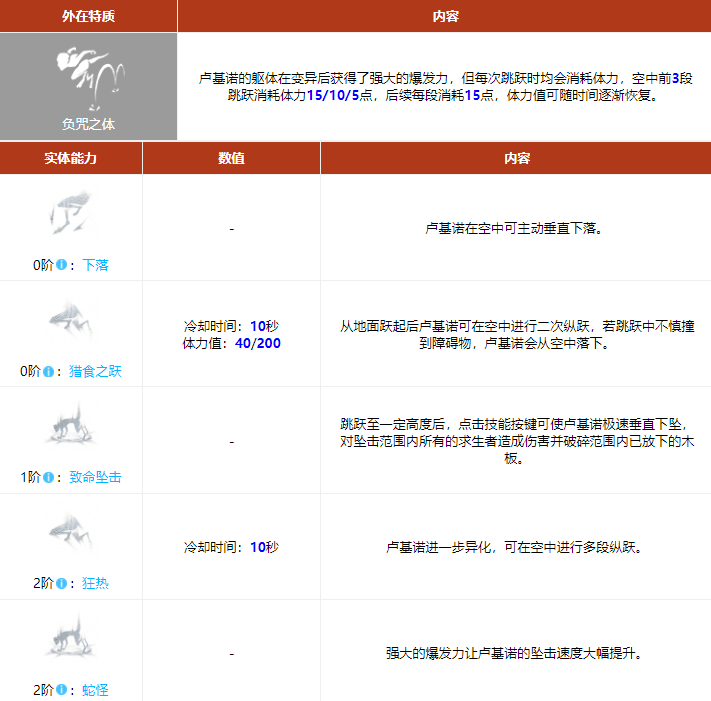Click the 致命坠击 ability image
The height and width of the screenshot is (701, 711).
(71, 426)
